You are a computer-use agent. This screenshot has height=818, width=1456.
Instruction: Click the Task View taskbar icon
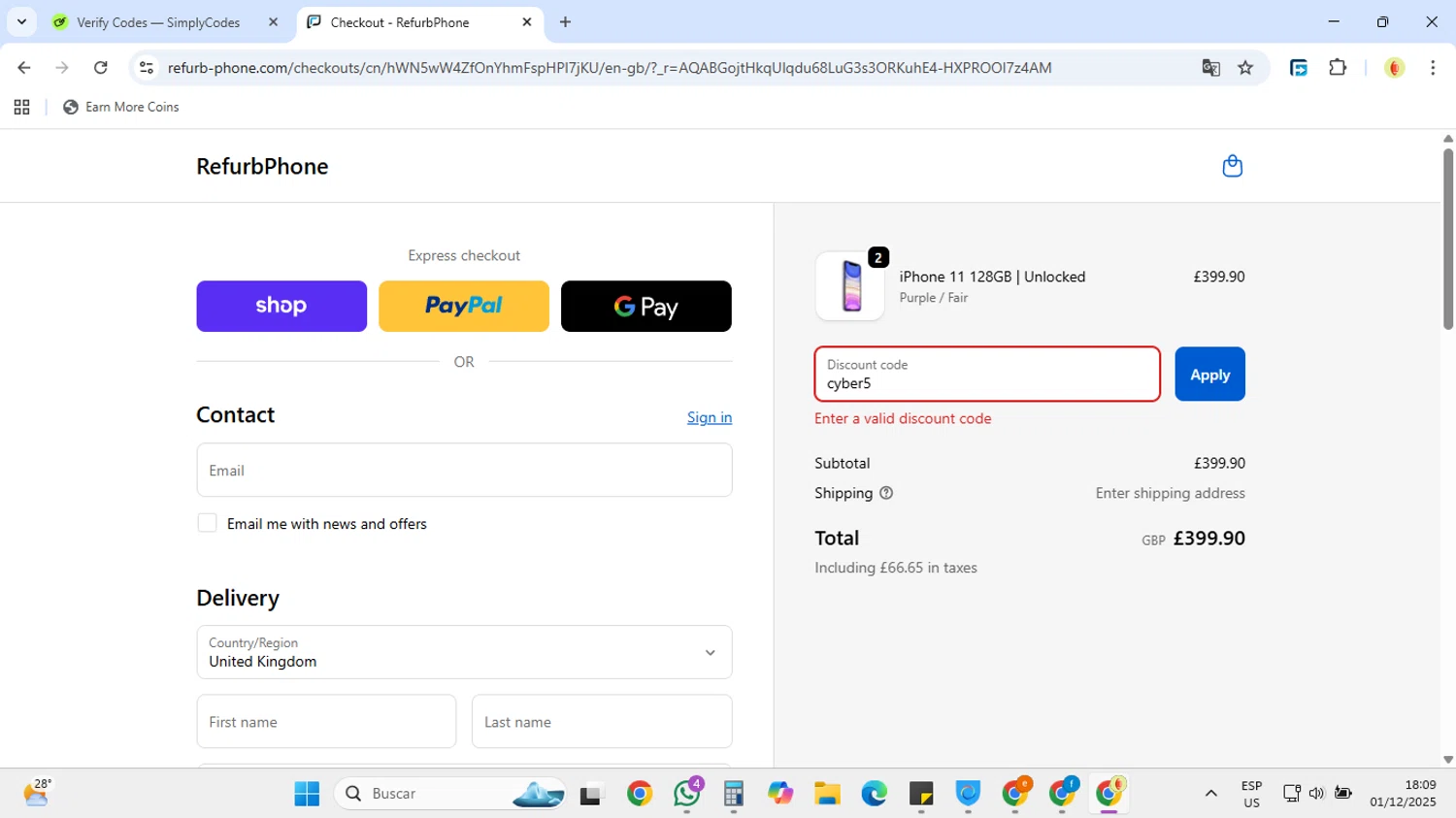[x=591, y=794]
